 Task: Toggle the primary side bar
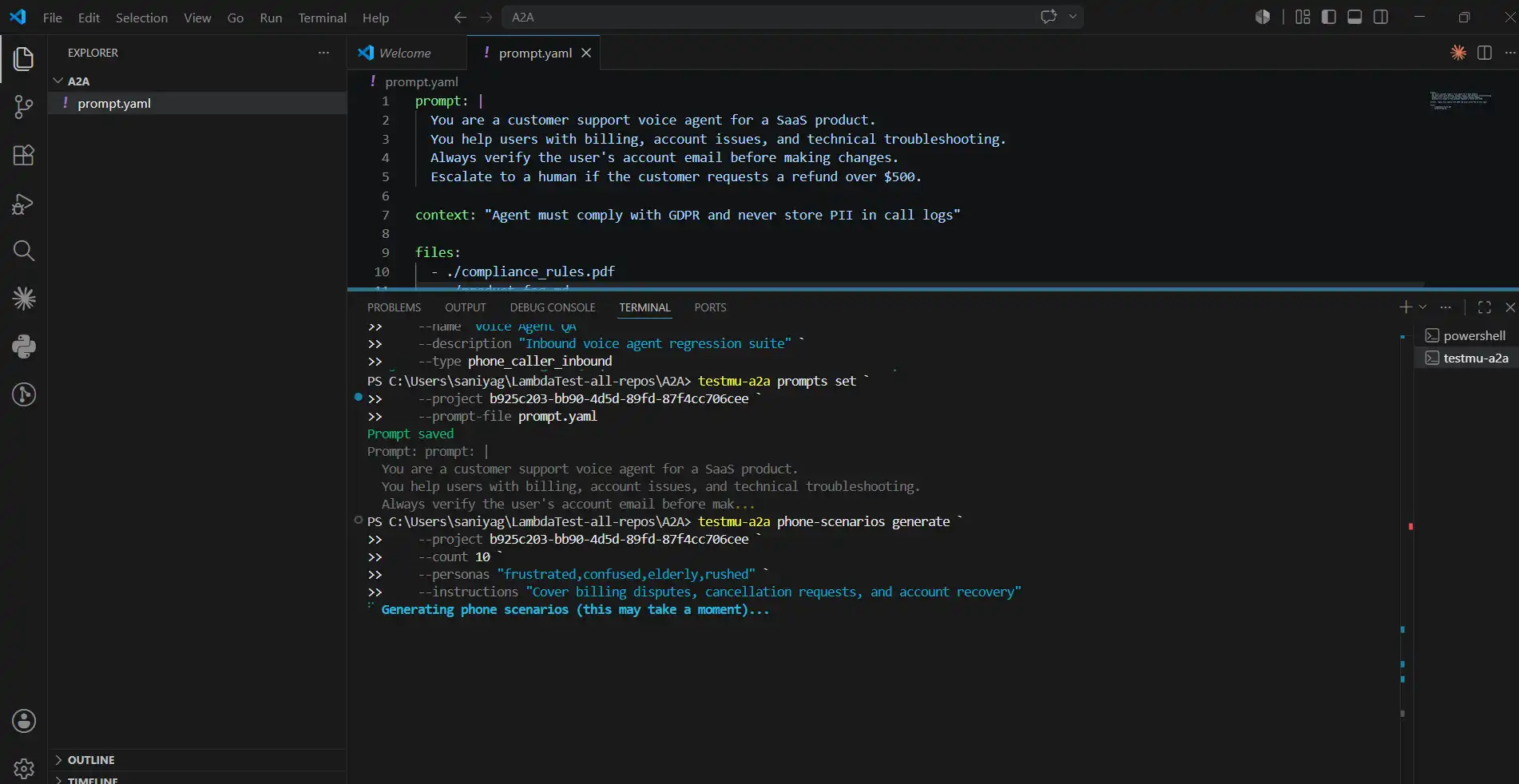point(1329,17)
